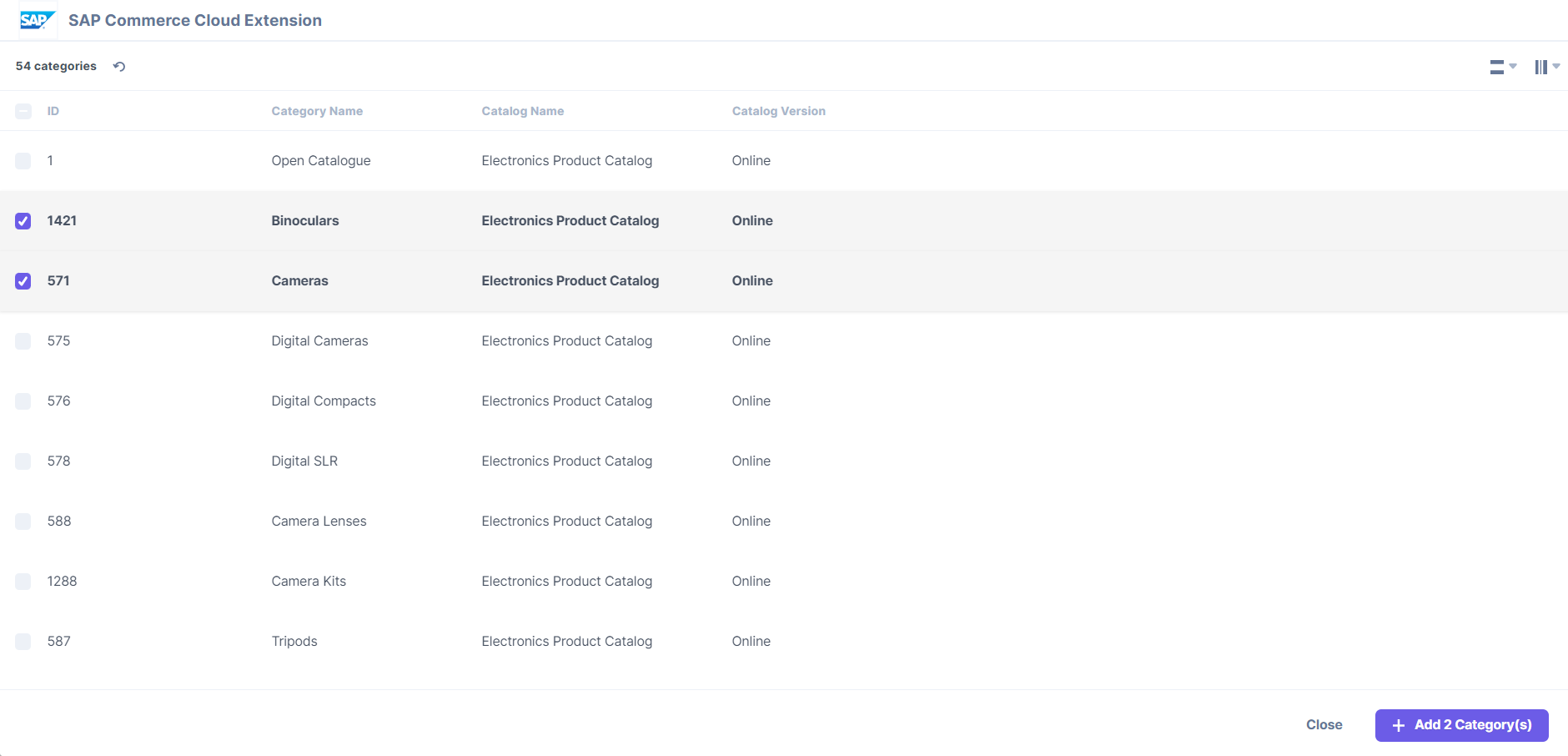Refresh the categories list

point(119,67)
